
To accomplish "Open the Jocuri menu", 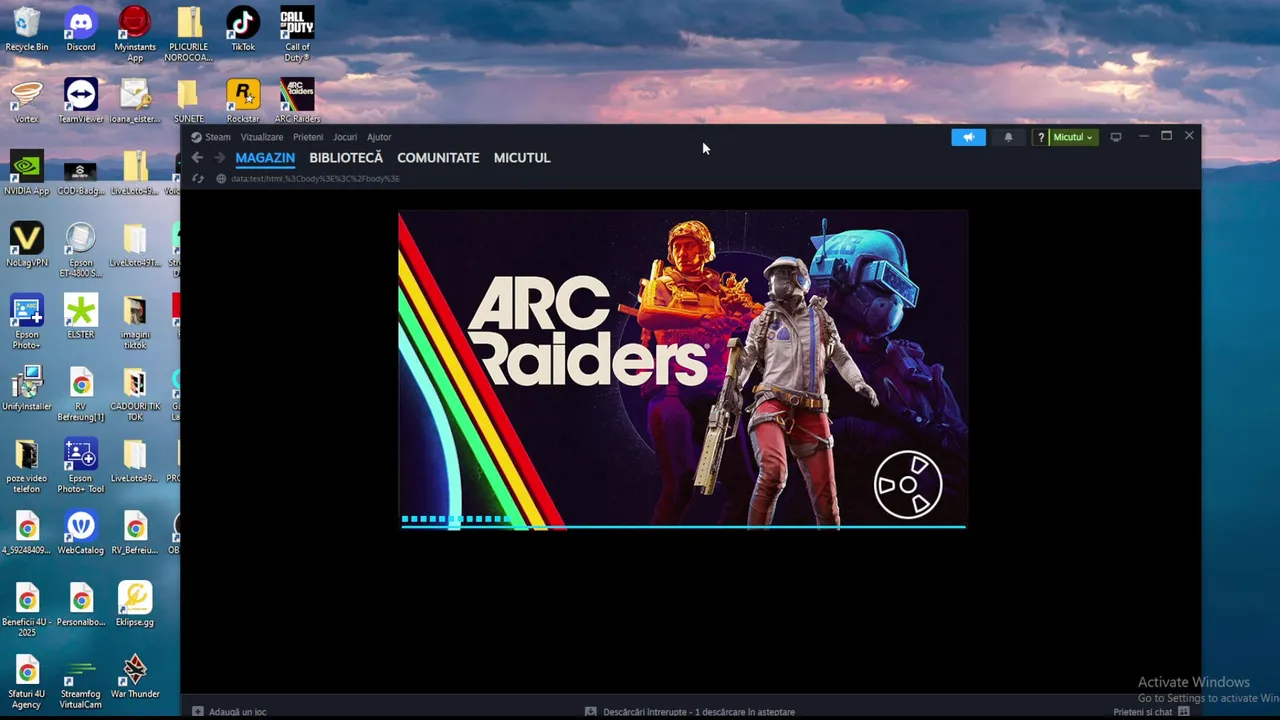I will click(345, 137).
